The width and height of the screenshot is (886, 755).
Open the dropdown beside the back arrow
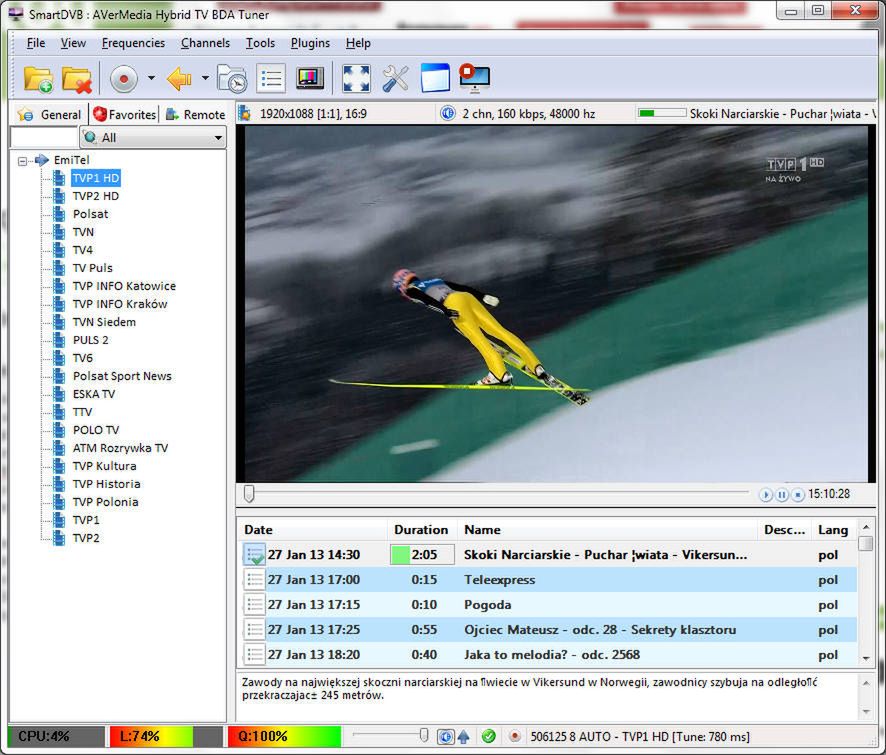205,78
